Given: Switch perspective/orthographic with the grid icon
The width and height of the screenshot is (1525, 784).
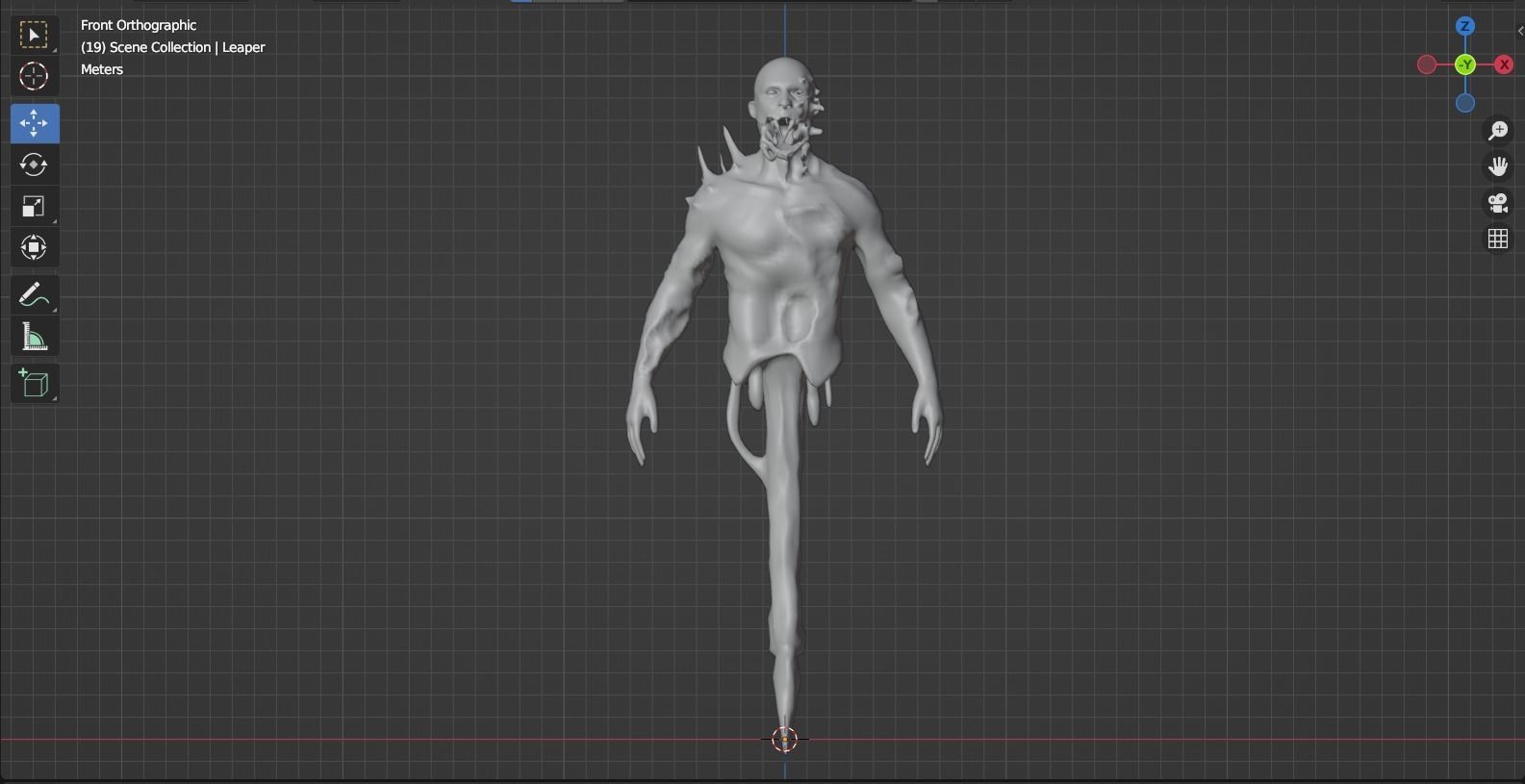Looking at the screenshot, I should coord(1498,239).
